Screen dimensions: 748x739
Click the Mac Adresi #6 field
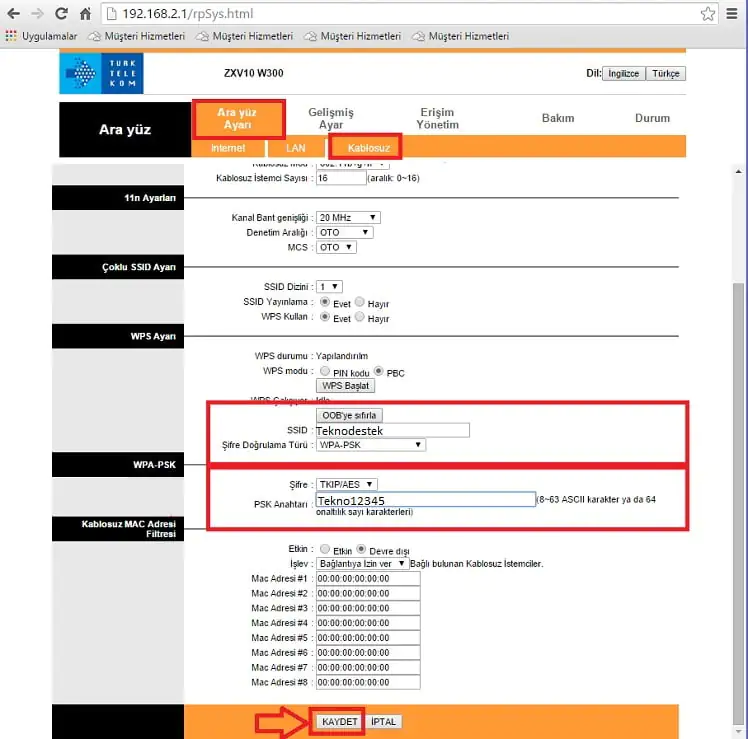[368, 653]
